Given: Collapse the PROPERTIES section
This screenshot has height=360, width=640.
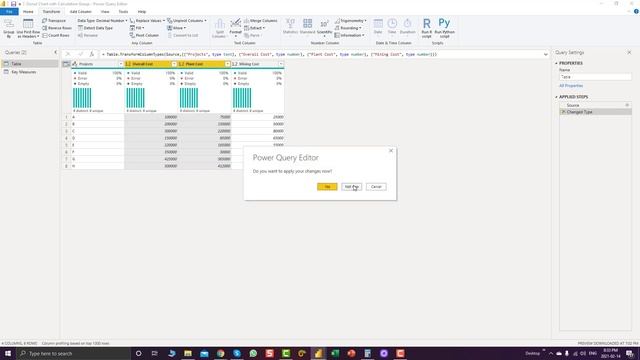Looking at the screenshot, I should [x=556, y=63].
